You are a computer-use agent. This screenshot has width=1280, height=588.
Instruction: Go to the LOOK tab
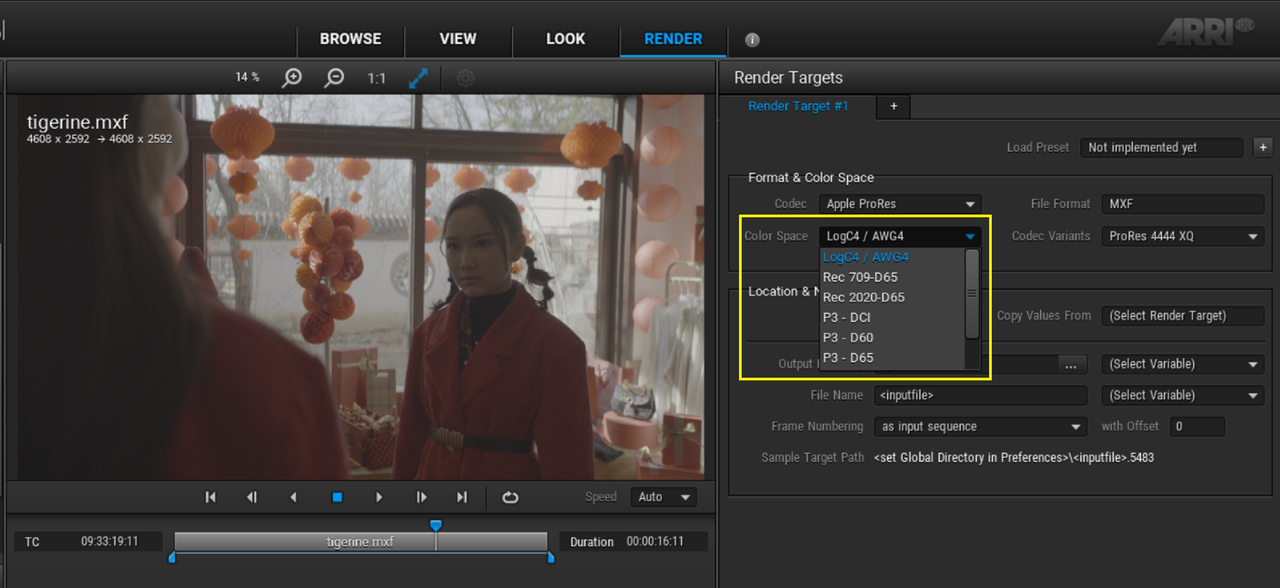[x=565, y=39]
